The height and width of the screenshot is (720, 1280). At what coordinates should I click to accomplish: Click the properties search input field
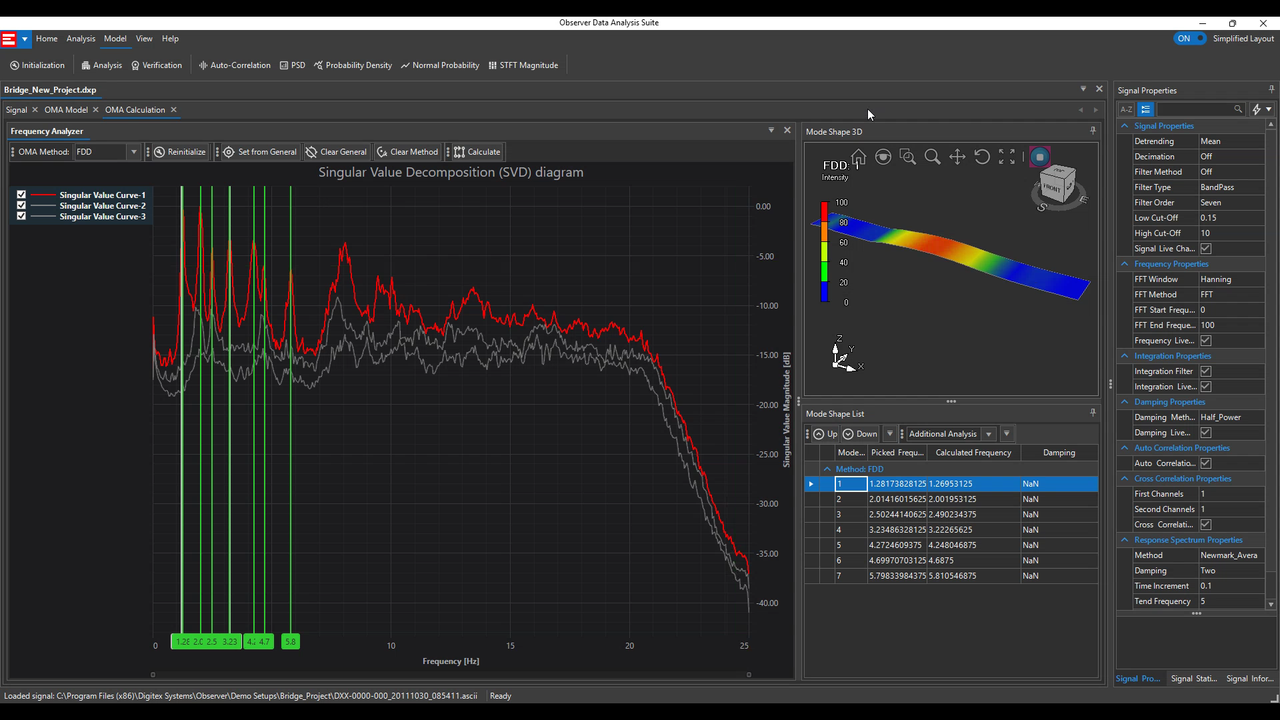(x=1194, y=109)
